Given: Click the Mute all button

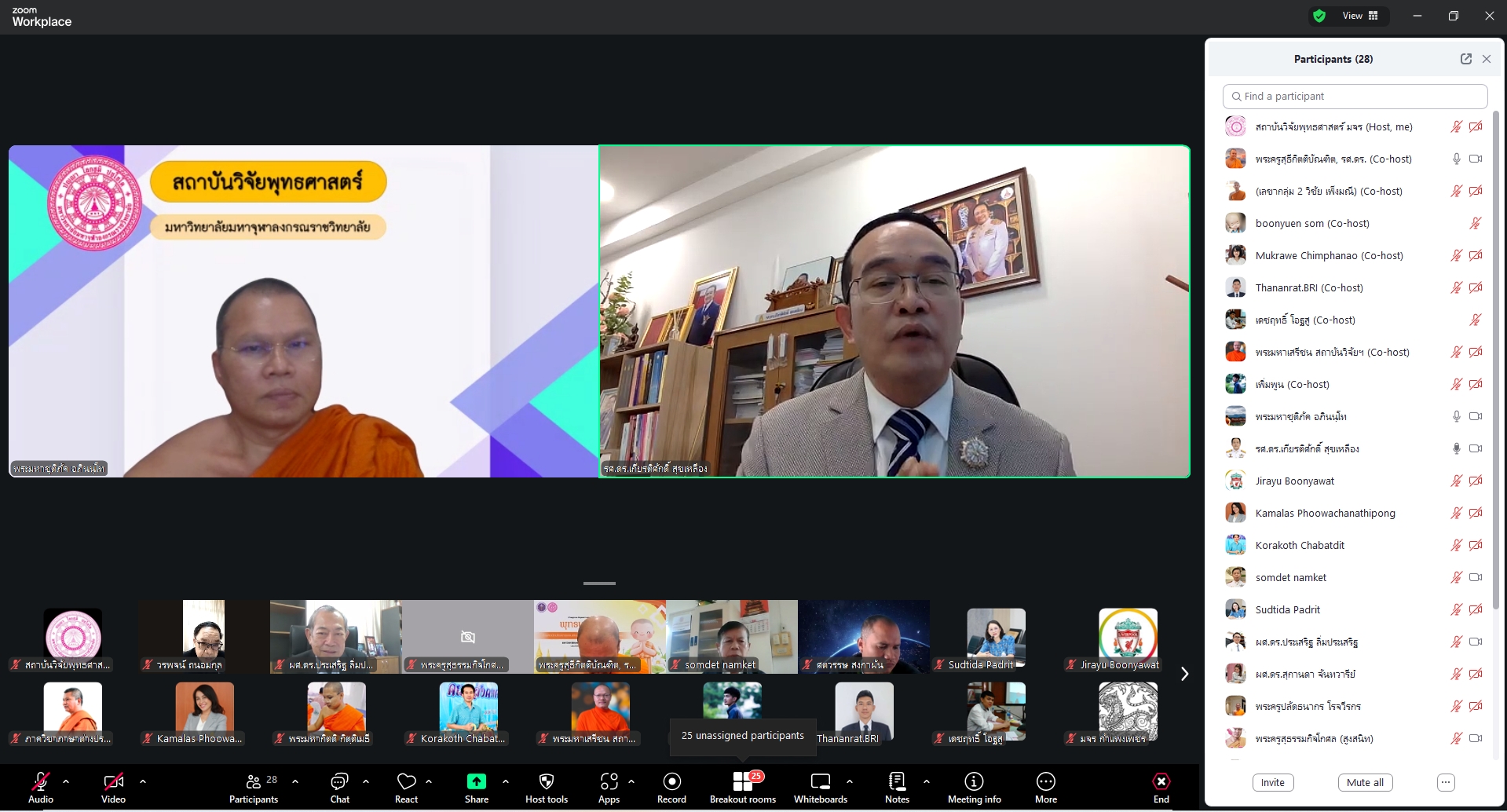Looking at the screenshot, I should [1365, 782].
